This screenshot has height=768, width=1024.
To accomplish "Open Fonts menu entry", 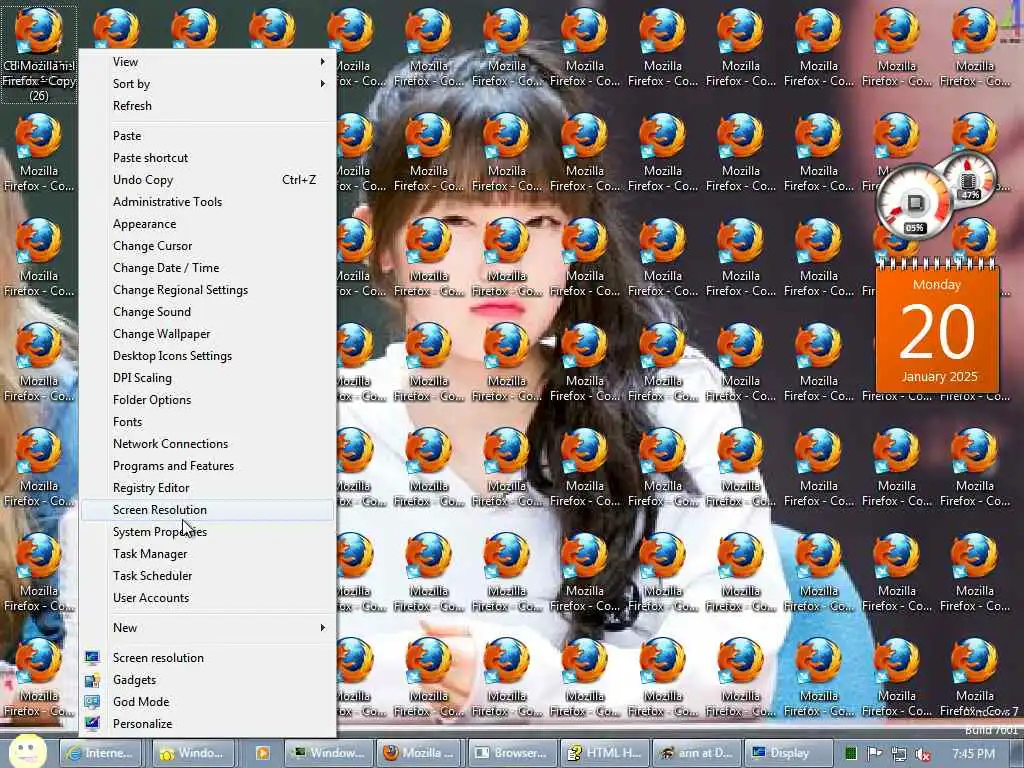I will 208,422.
